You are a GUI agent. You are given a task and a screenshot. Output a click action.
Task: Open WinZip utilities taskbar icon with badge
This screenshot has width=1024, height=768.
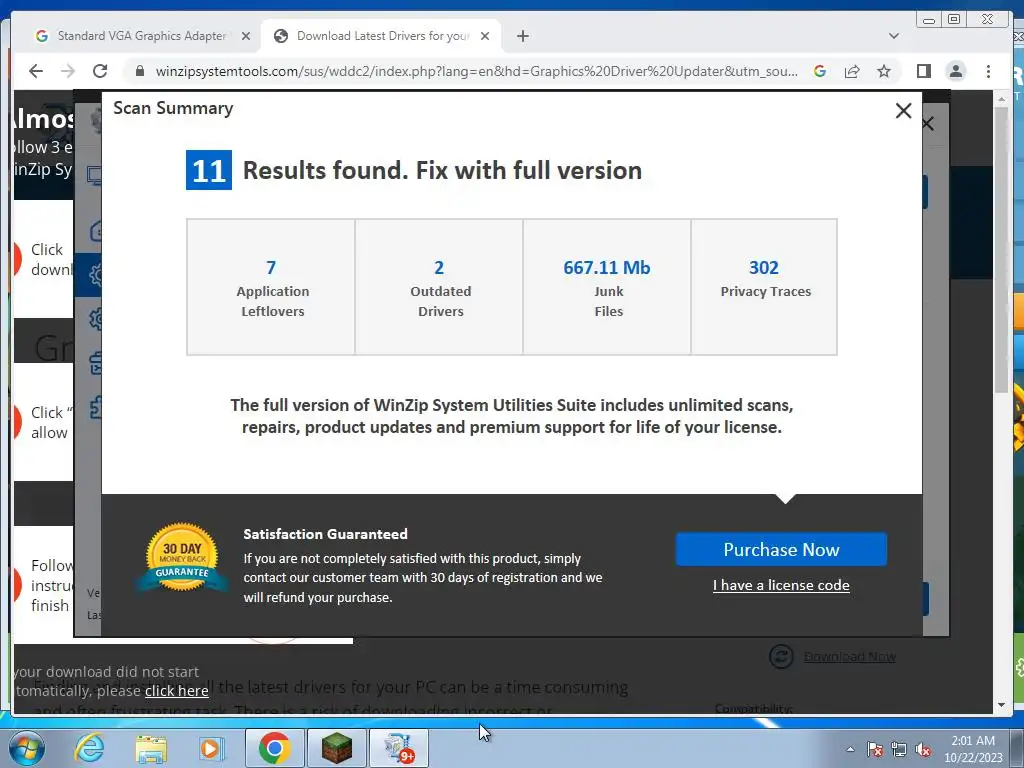click(399, 748)
